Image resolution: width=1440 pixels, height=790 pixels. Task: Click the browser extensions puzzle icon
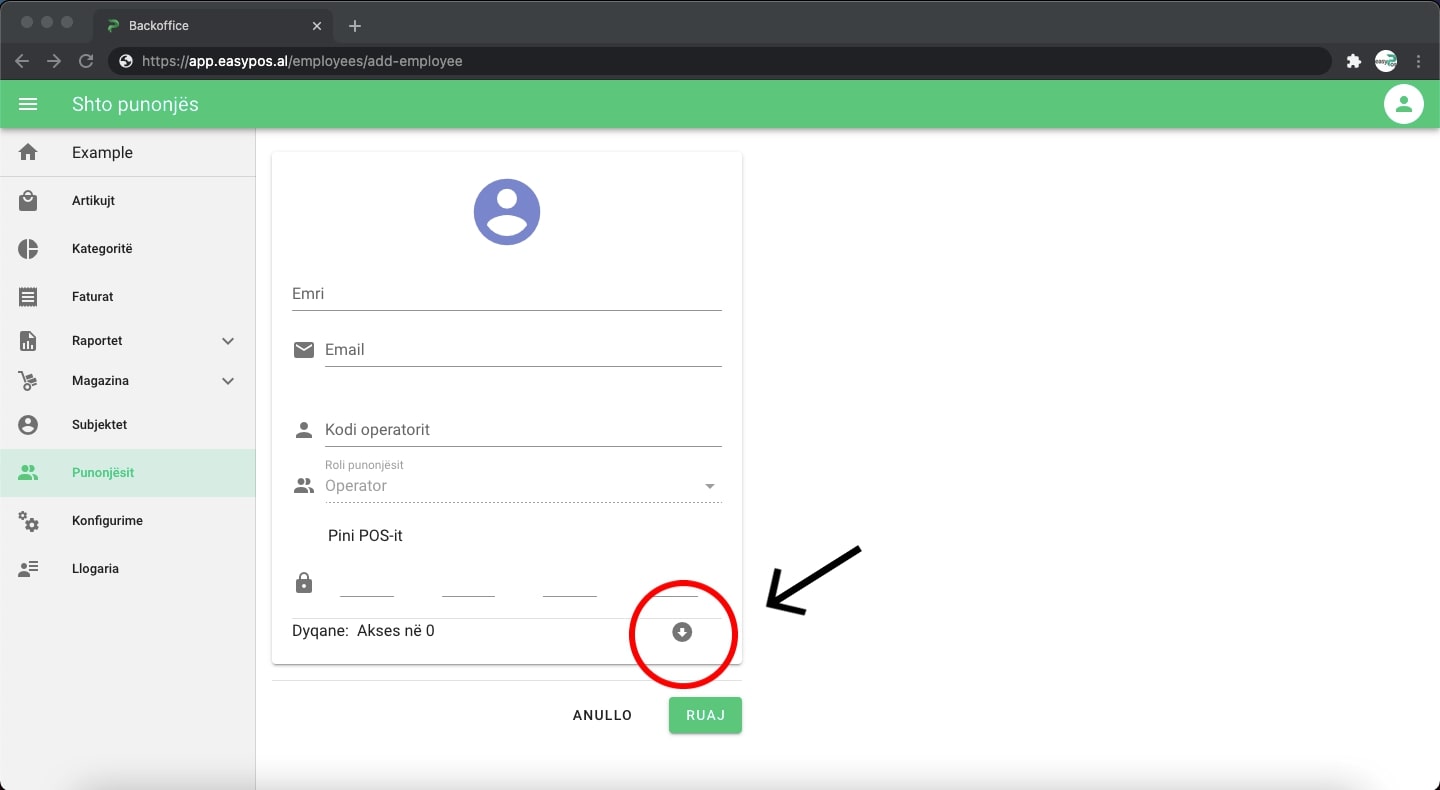point(1354,61)
